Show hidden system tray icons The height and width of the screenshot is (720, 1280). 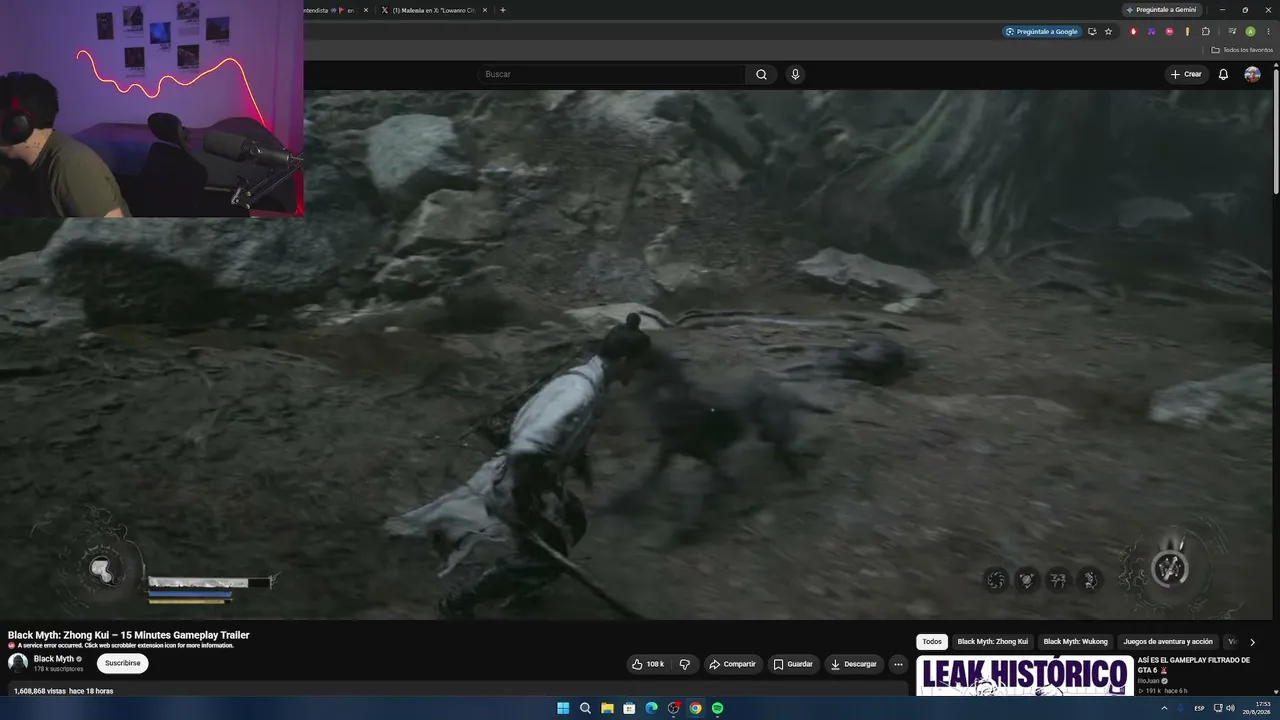1166,708
